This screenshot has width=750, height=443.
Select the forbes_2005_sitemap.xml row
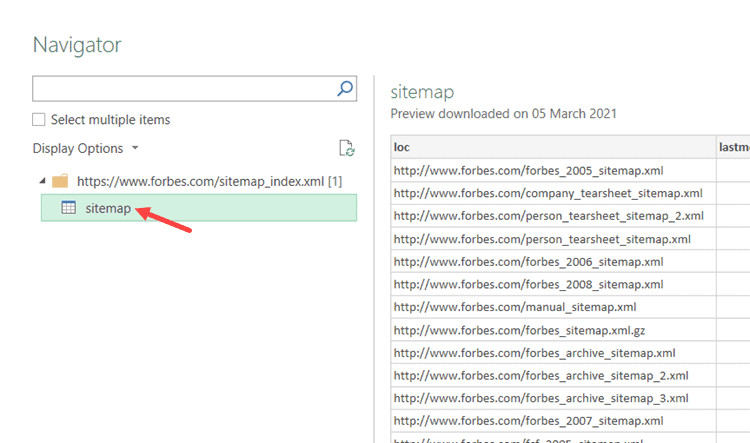pyautogui.click(x=528, y=170)
